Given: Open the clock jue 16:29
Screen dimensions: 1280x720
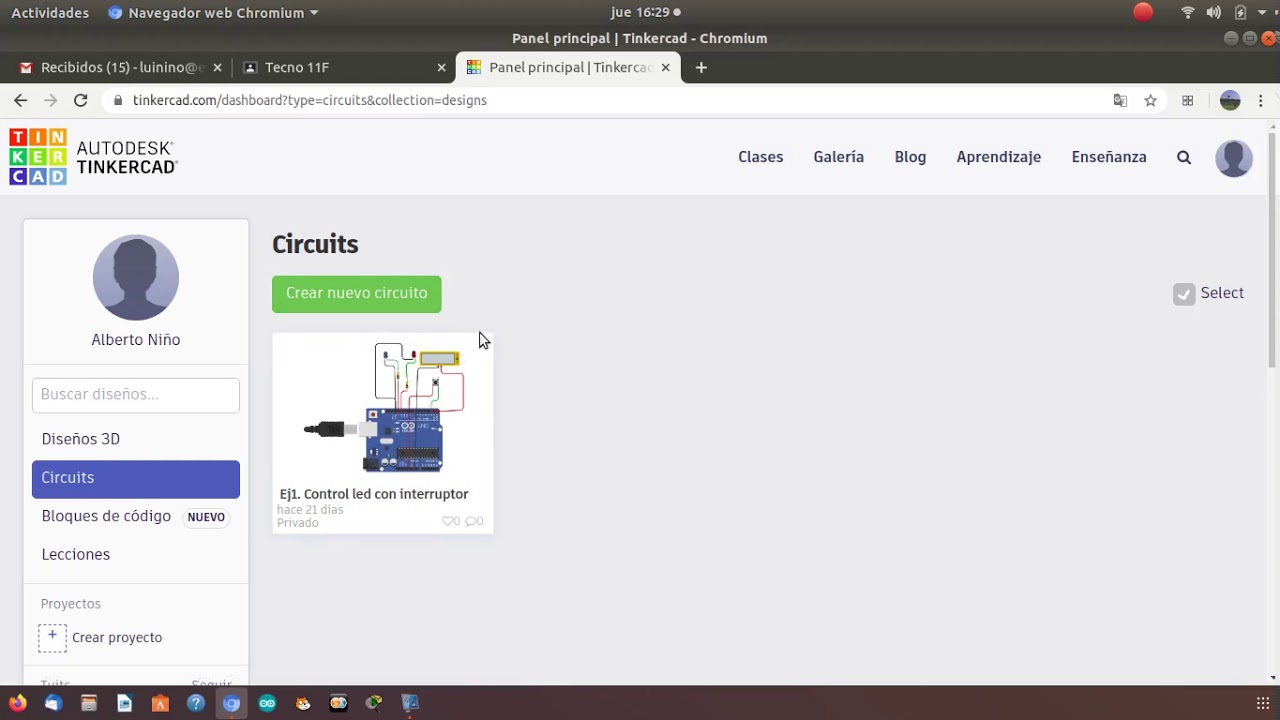Looking at the screenshot, I should click(x=646, y=12).
